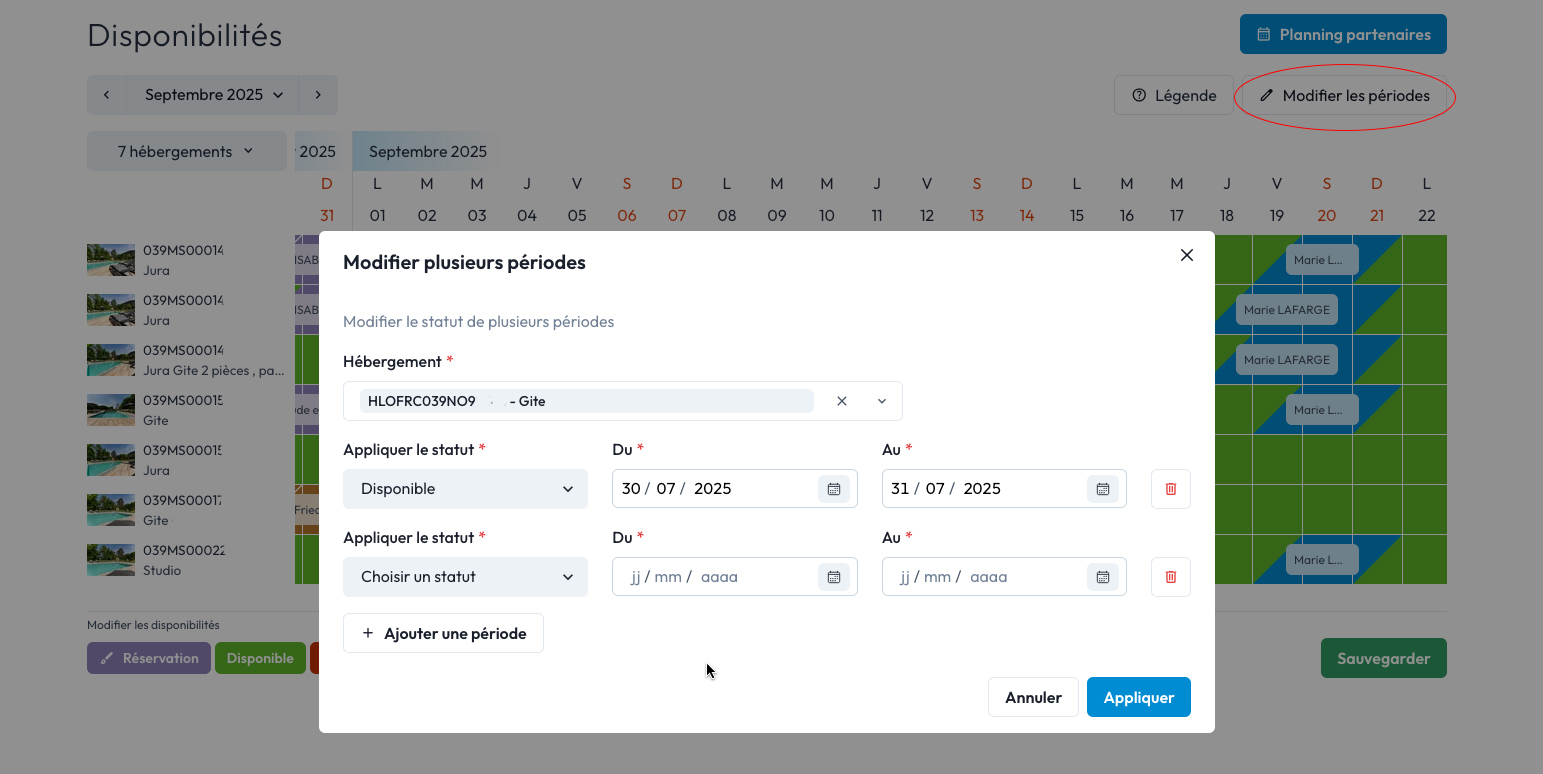Viewport: 1543px width, 774px height.
Task: Close the Modifier plusieurs périodes dialog
Action: coord(1186,255)
